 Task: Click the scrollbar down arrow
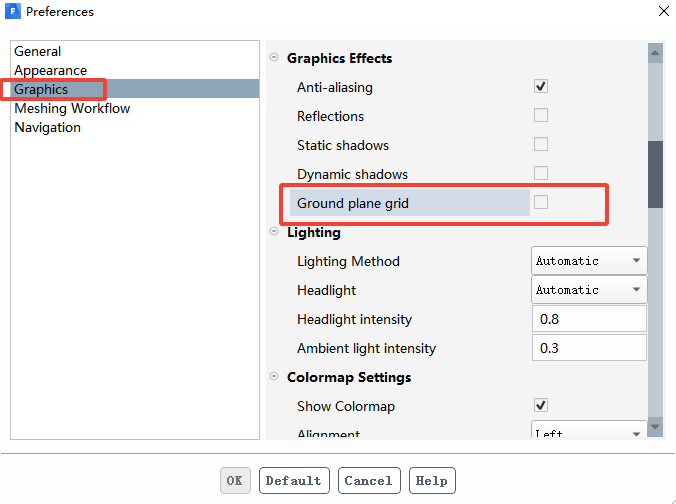pos(655,427)
